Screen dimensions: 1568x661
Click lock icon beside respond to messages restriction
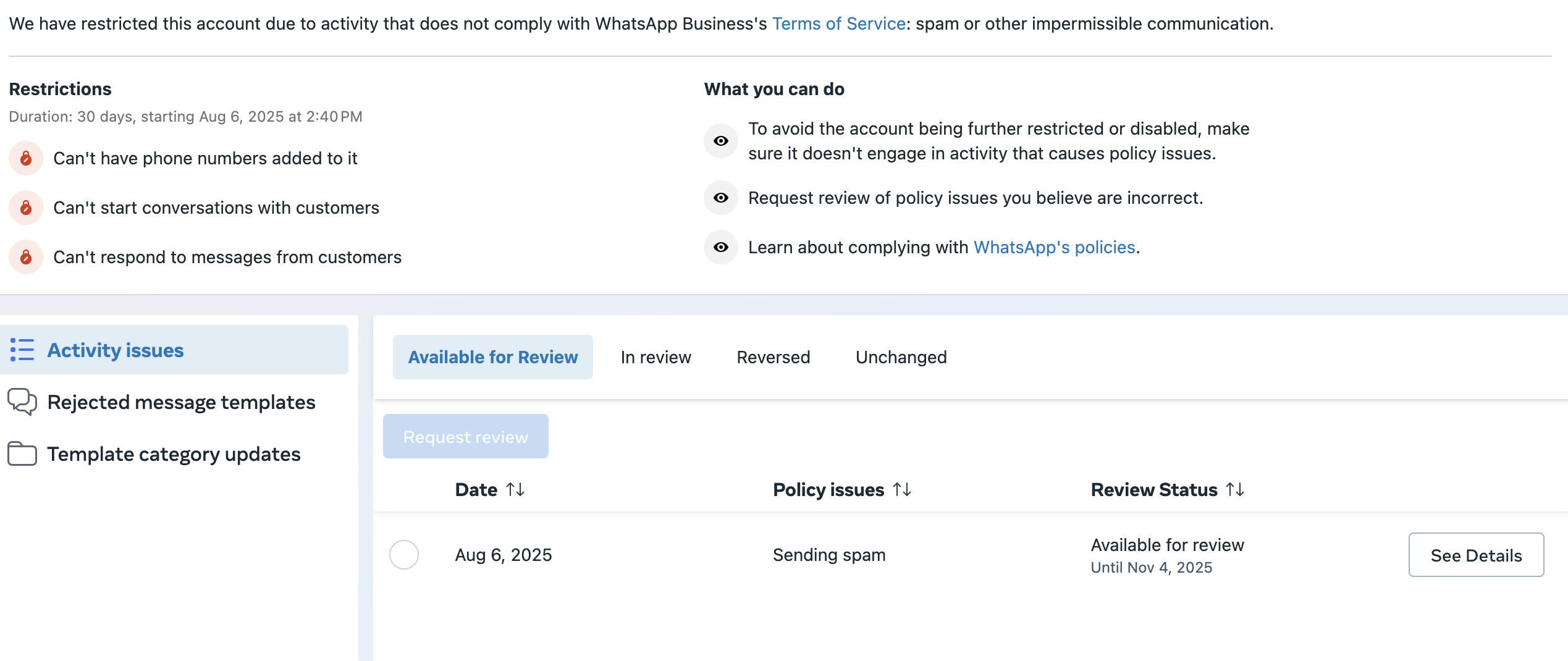click(26, 257)
